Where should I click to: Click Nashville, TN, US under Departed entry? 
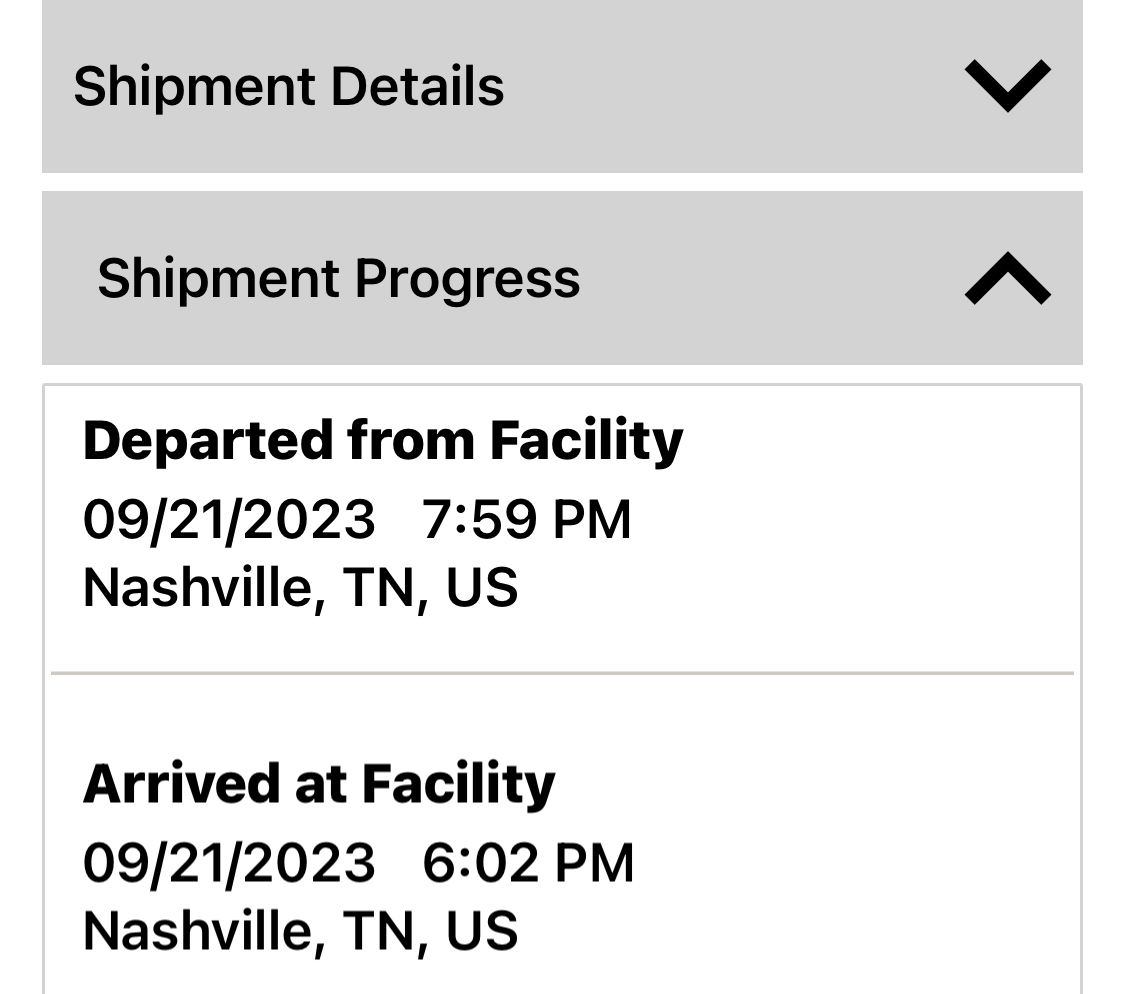coord(300,587)
